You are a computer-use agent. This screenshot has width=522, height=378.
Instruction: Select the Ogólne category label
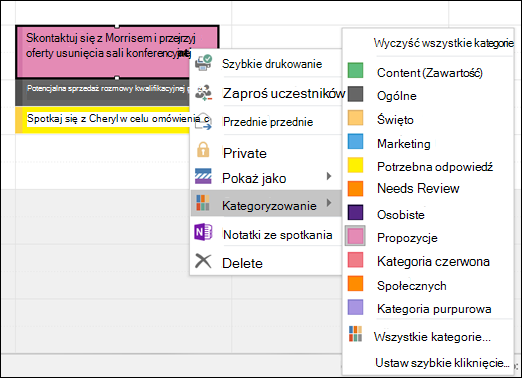(397, 96)
